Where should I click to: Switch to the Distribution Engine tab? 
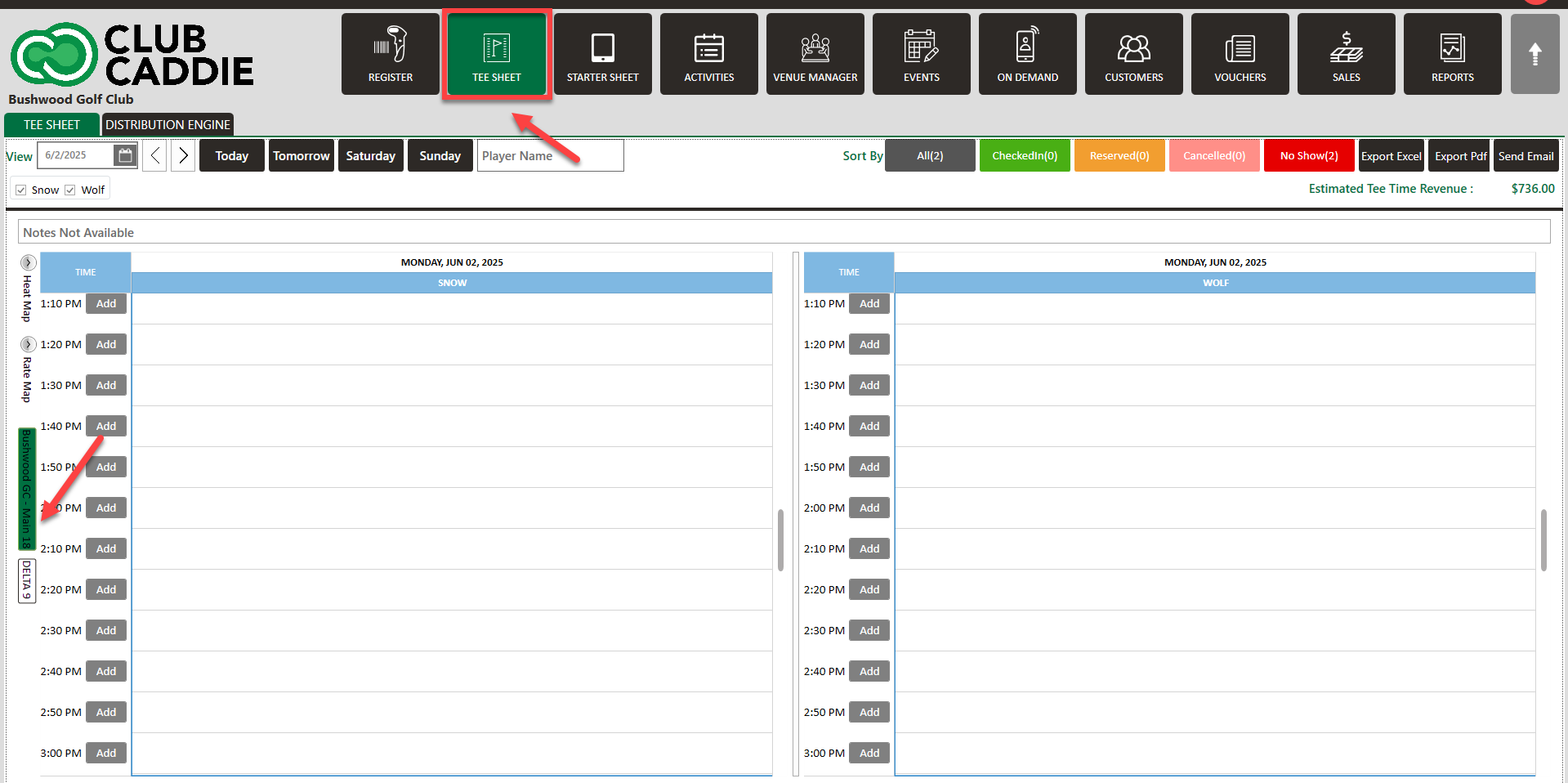tap(168, 124)
